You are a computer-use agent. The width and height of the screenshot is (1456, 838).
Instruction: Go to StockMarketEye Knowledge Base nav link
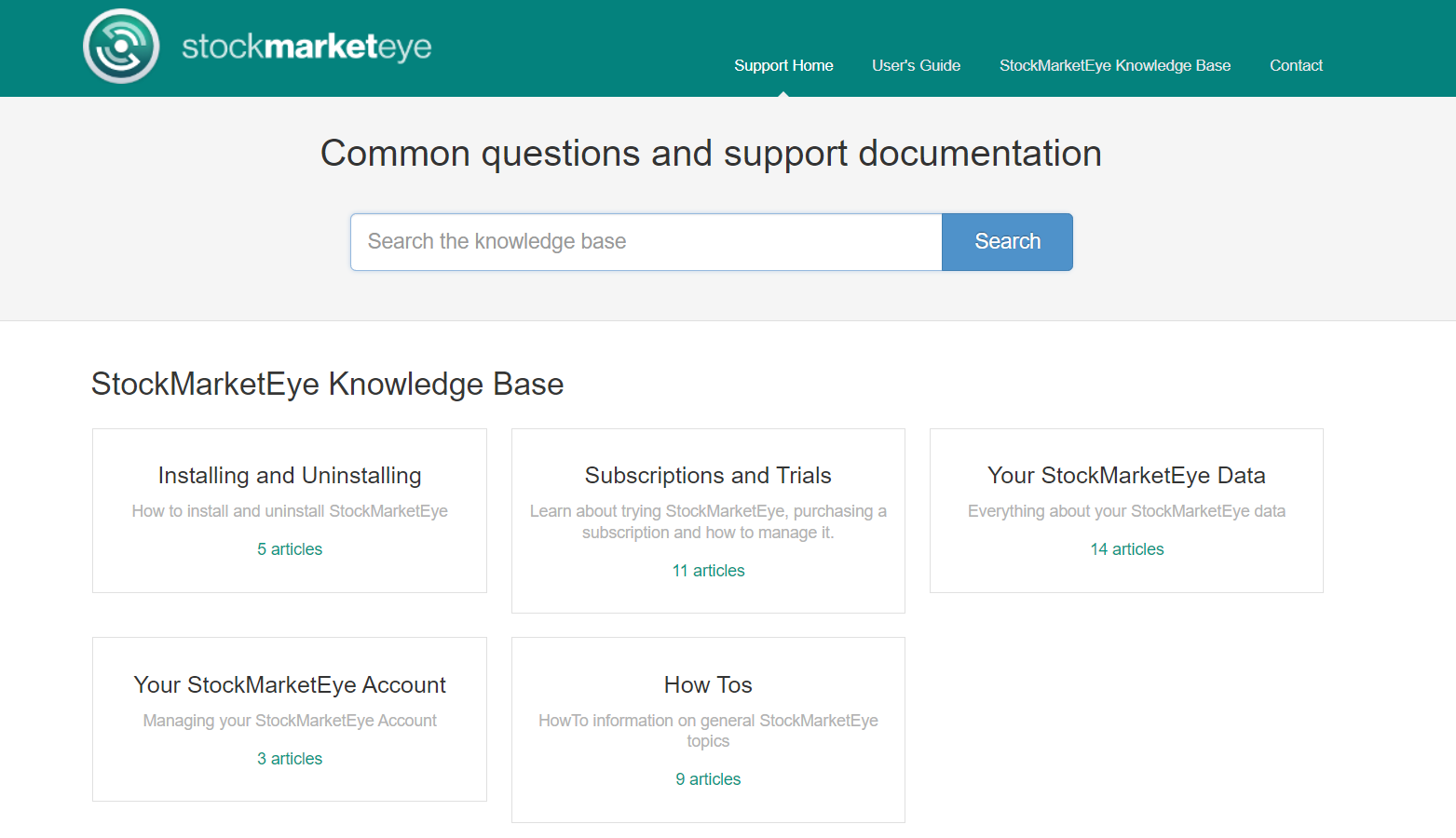coord(1115,65)
